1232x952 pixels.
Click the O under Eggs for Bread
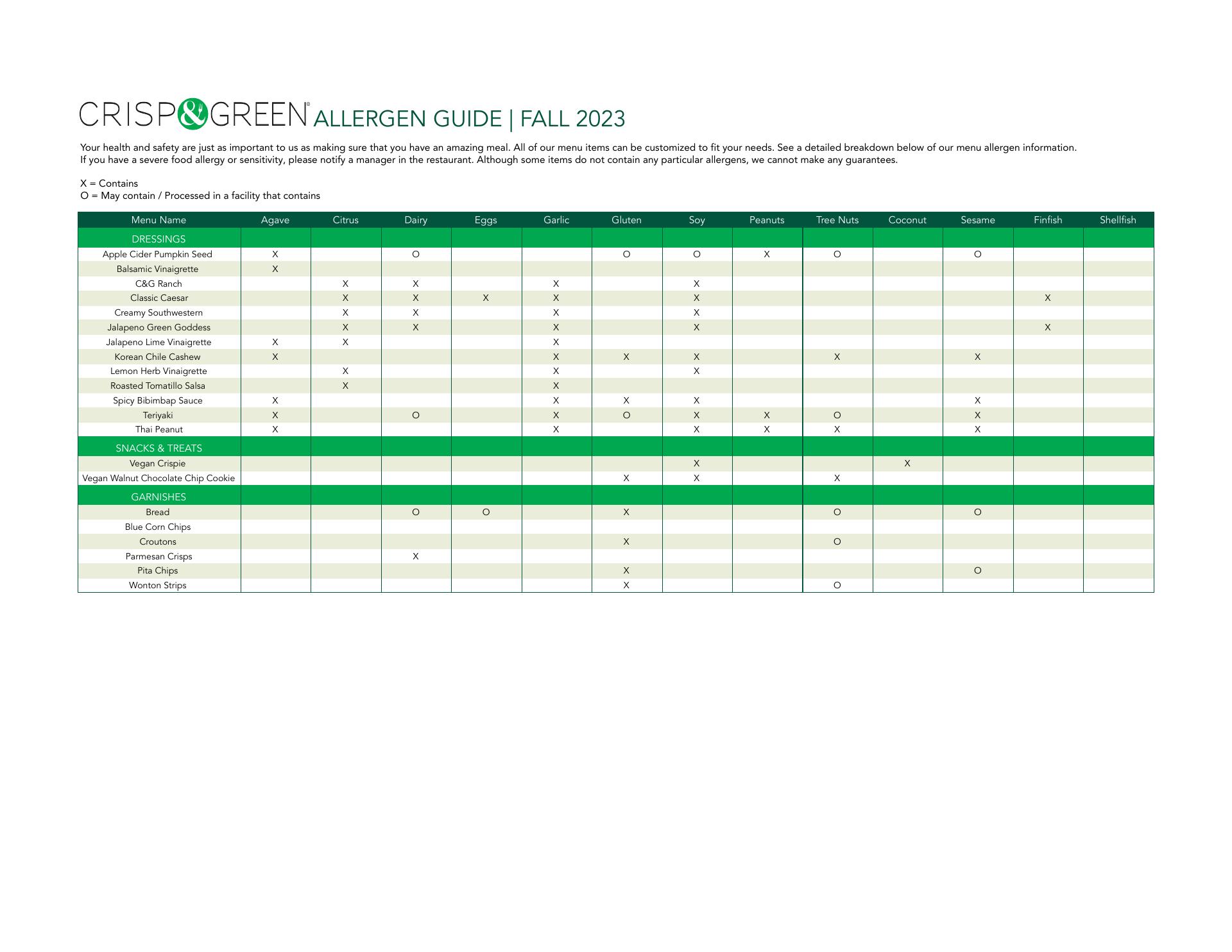point(486,512)
